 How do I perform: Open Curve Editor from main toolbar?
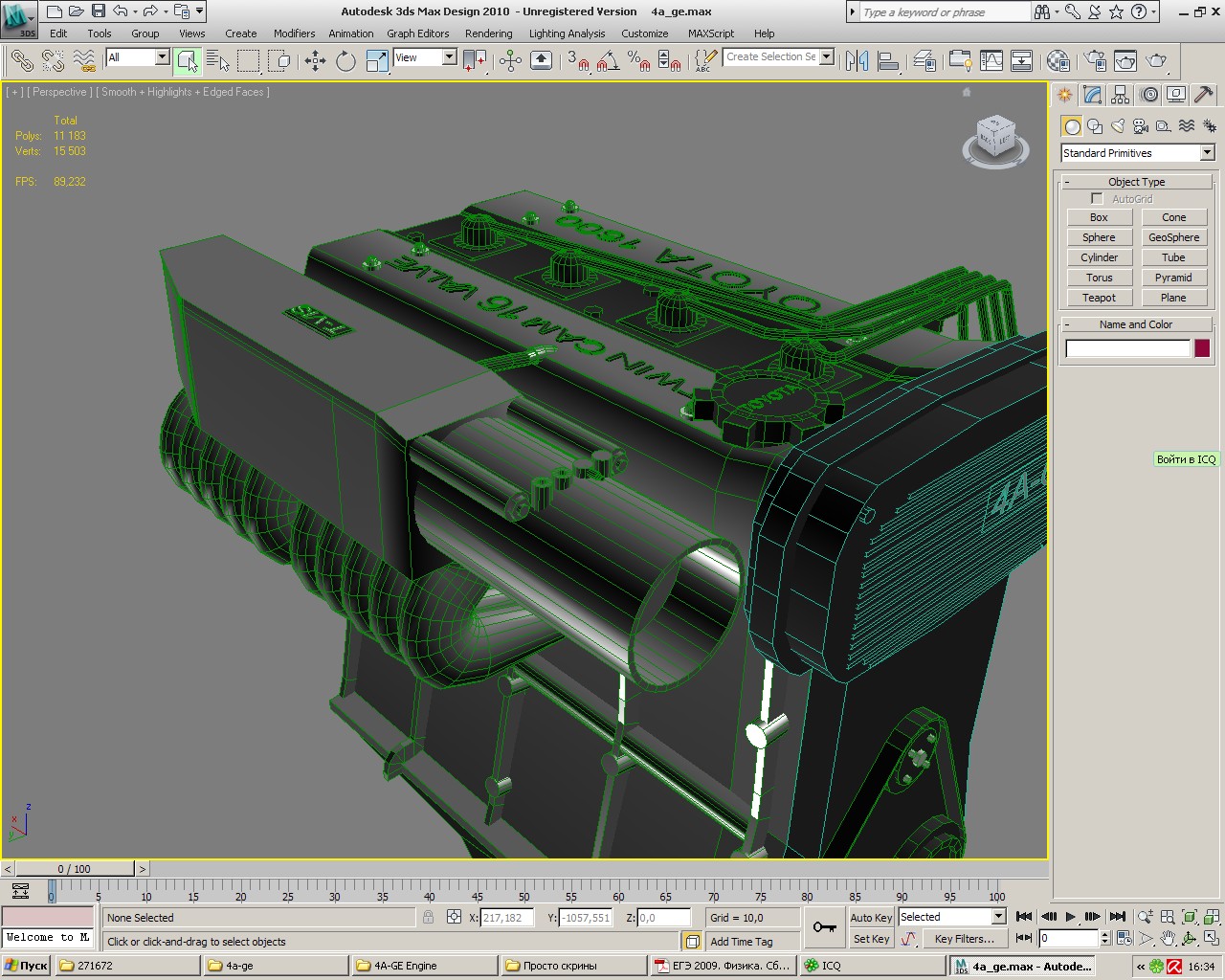(x=991, y=61)
